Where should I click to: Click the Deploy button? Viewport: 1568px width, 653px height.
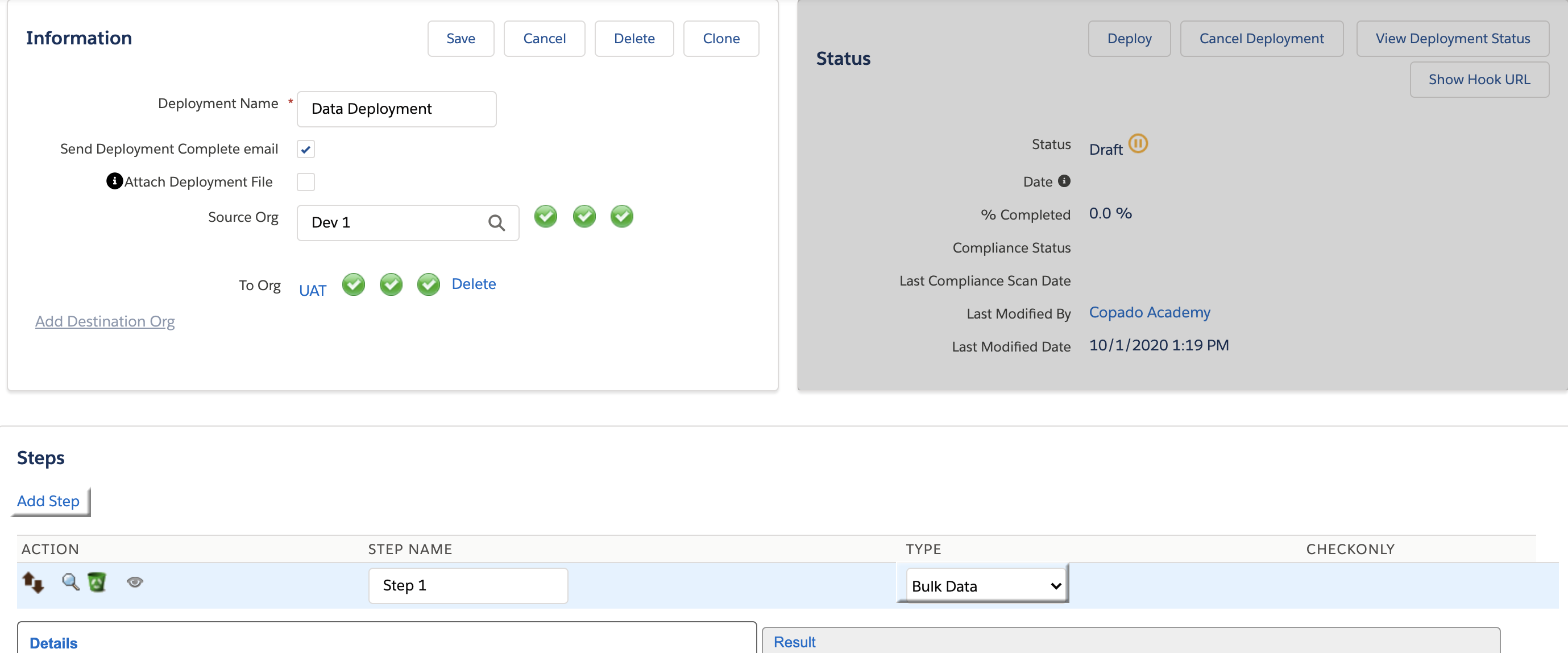pos(1129,39)
